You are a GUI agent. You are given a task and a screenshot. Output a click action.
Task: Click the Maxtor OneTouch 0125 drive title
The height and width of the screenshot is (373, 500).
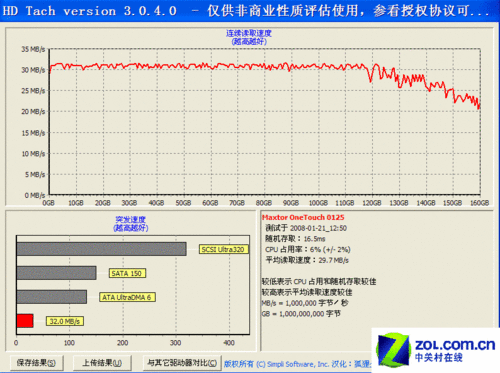(x=303, y=217)
